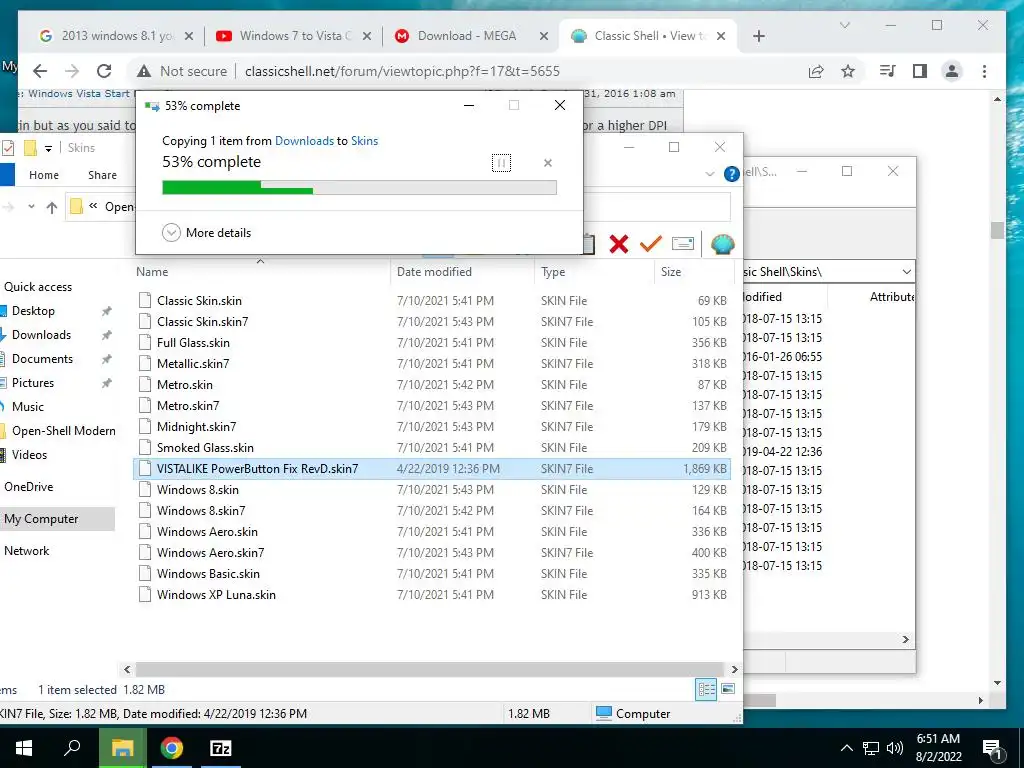
Task: Go up one folder level arrow
Action: pyautogui.click(x=52, y=207)
